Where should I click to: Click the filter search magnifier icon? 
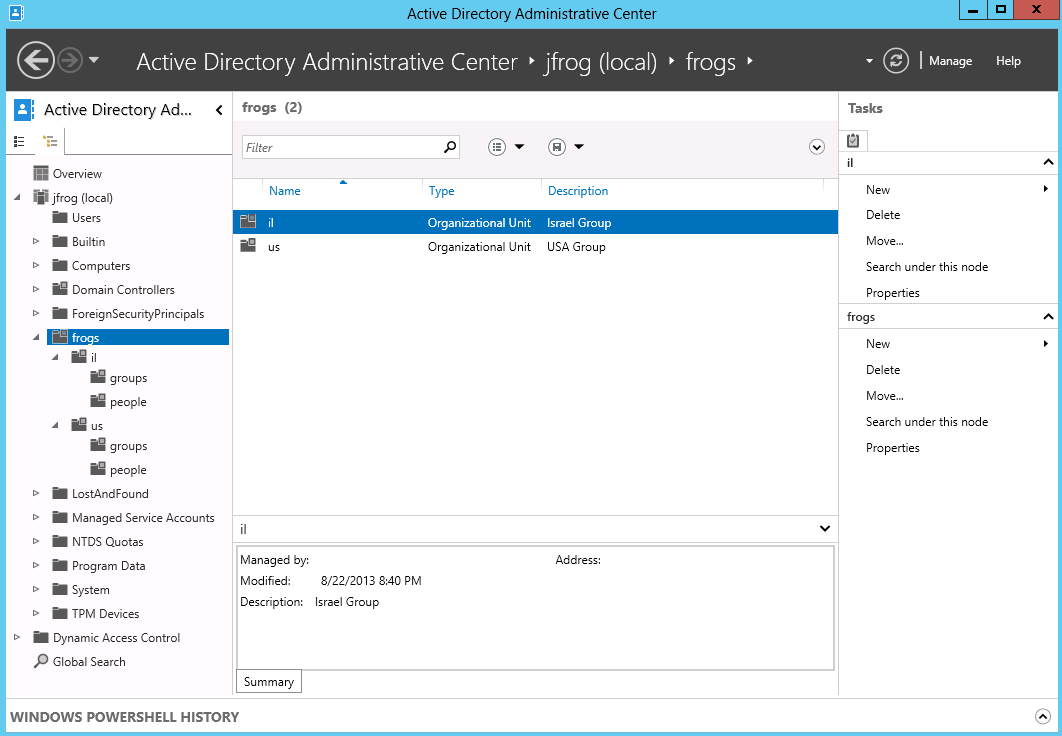tap(450, 147)
